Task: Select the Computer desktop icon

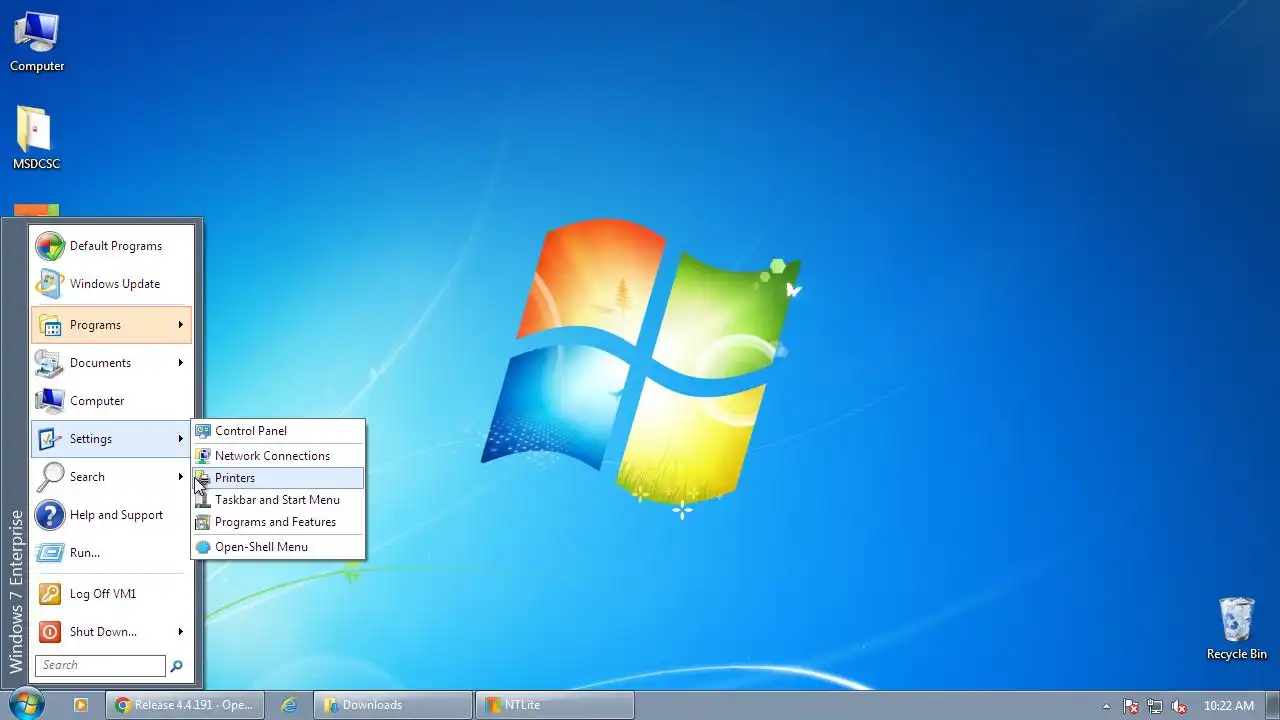Action: (x=37, y=42)
